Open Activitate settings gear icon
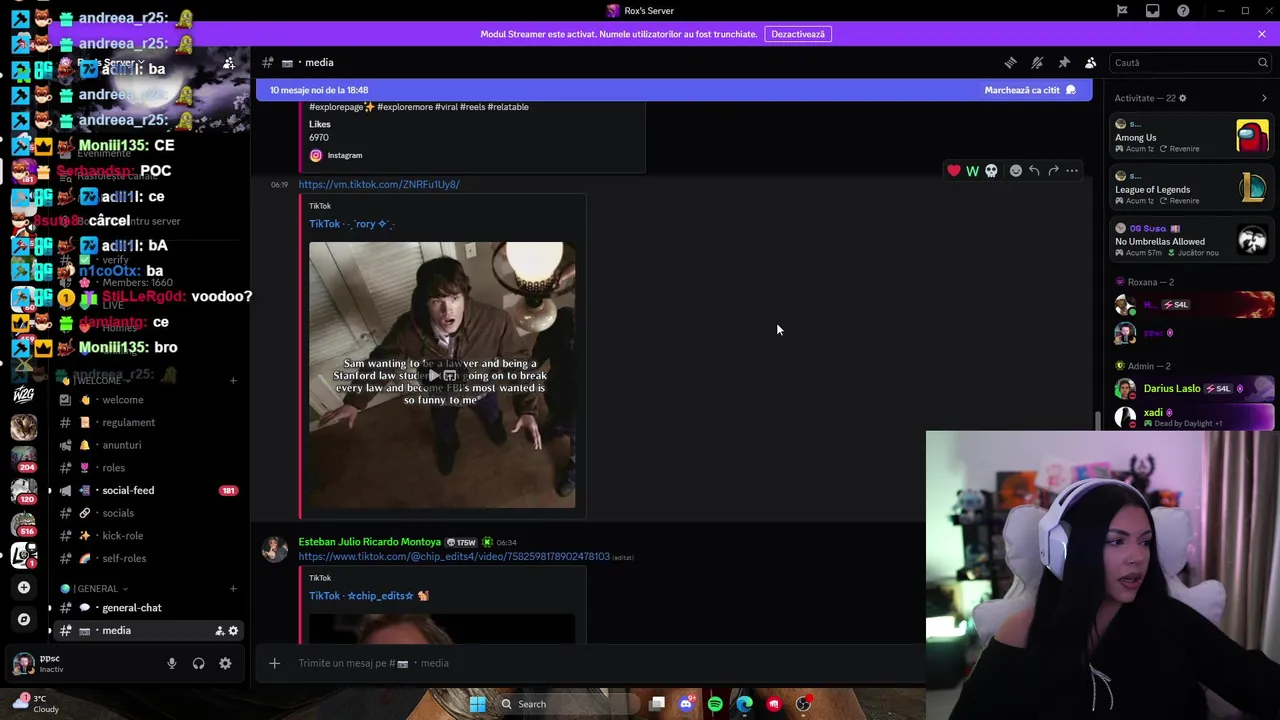The image size is (1280, 720). click(1183, 98)
